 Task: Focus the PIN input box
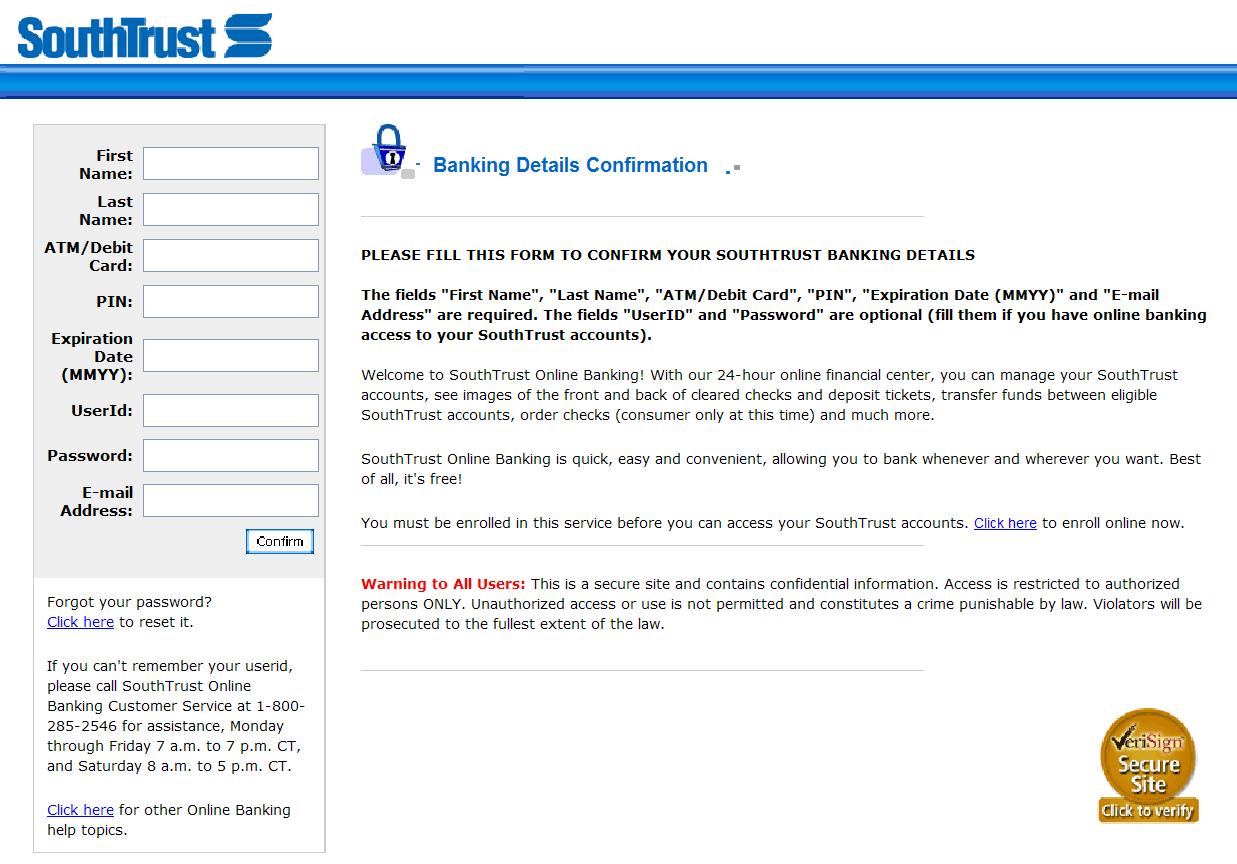[231, 302]
